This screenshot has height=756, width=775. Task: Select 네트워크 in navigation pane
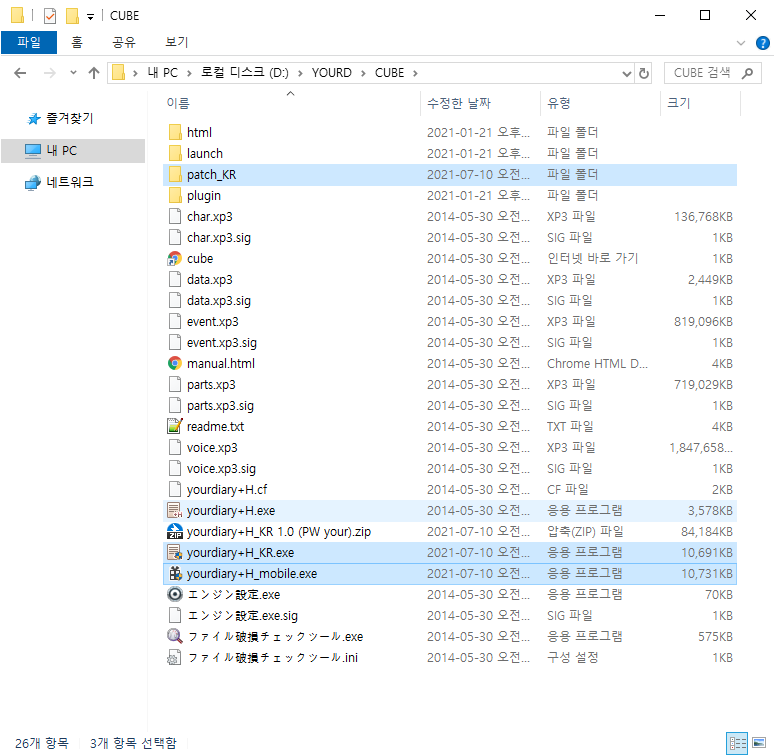pyautogui.click(x=69, y=182)
